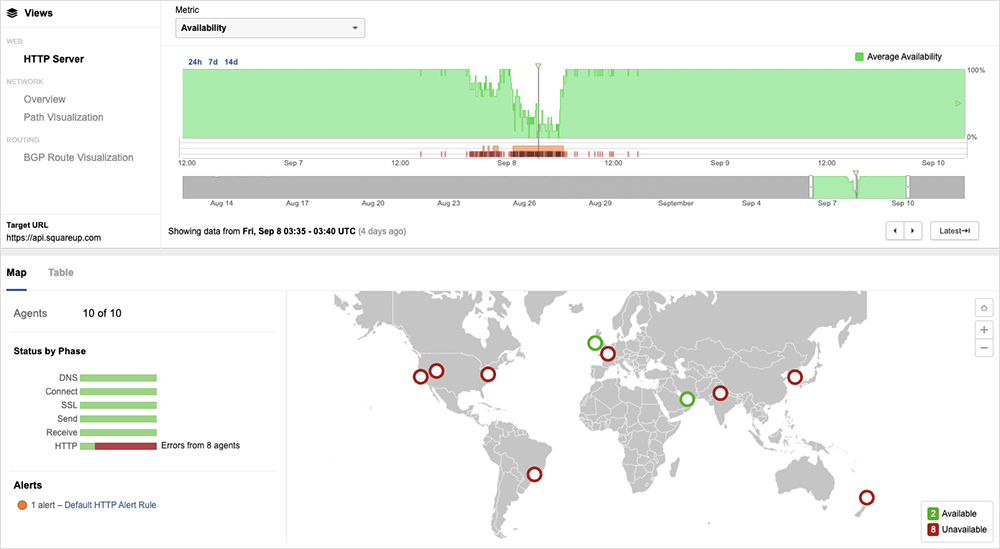This screenshot has height=549, width=1000.
Task: Zoom in on the map
Action: [x=984, y=329]
